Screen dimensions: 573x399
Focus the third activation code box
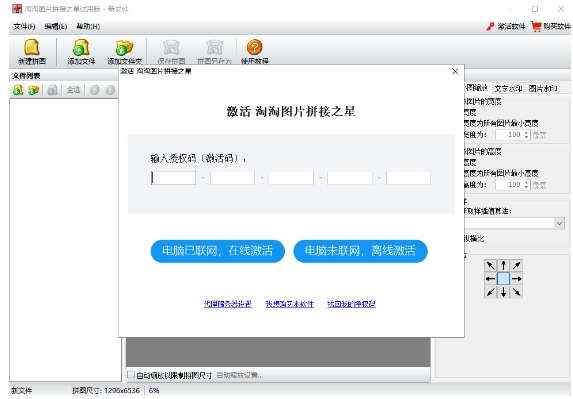(291, 178)
